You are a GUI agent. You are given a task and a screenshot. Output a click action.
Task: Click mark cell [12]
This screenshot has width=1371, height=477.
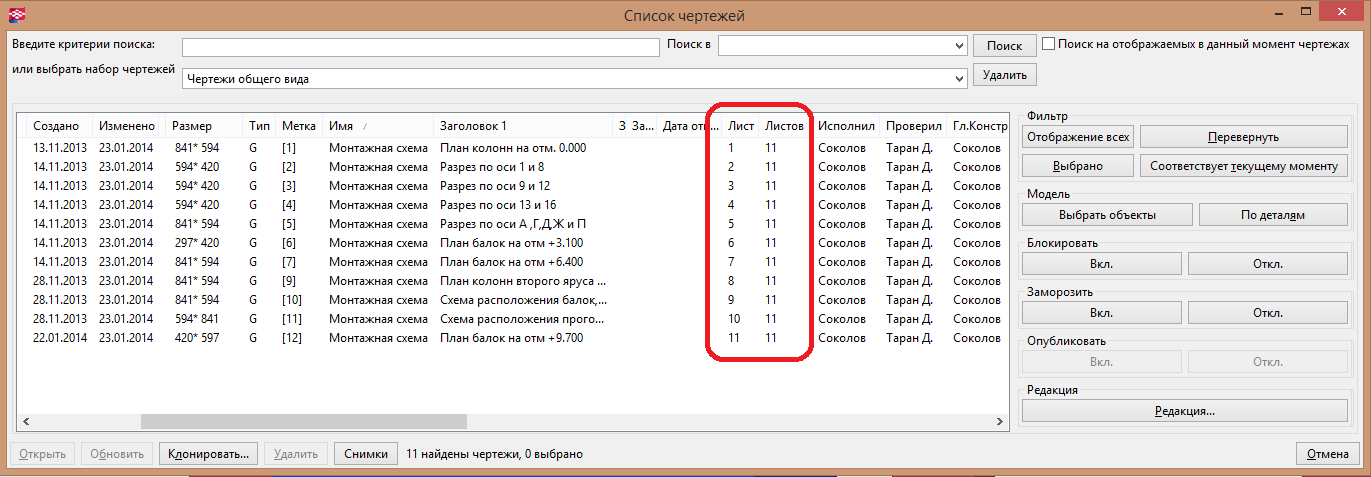[292, 338]
